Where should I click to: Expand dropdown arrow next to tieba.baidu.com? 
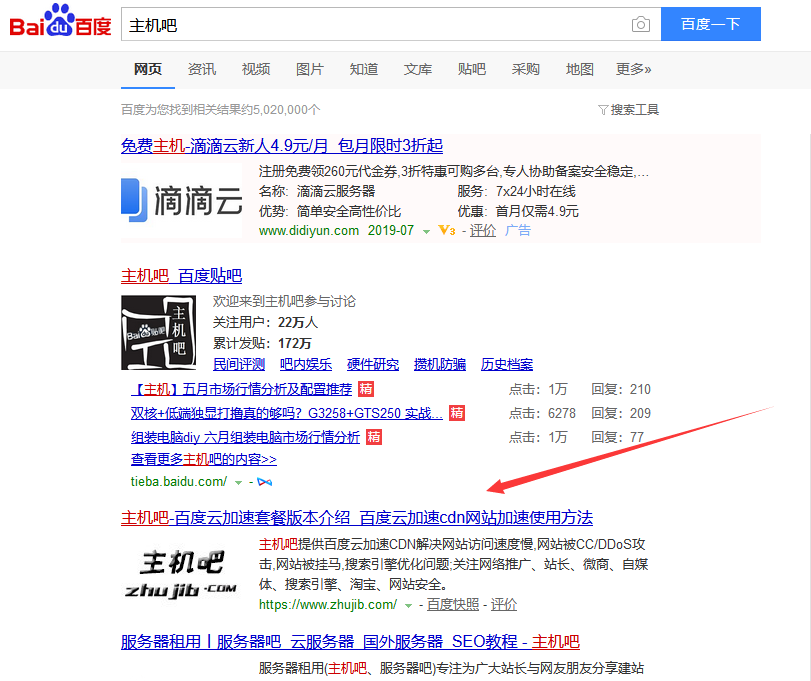238,482
